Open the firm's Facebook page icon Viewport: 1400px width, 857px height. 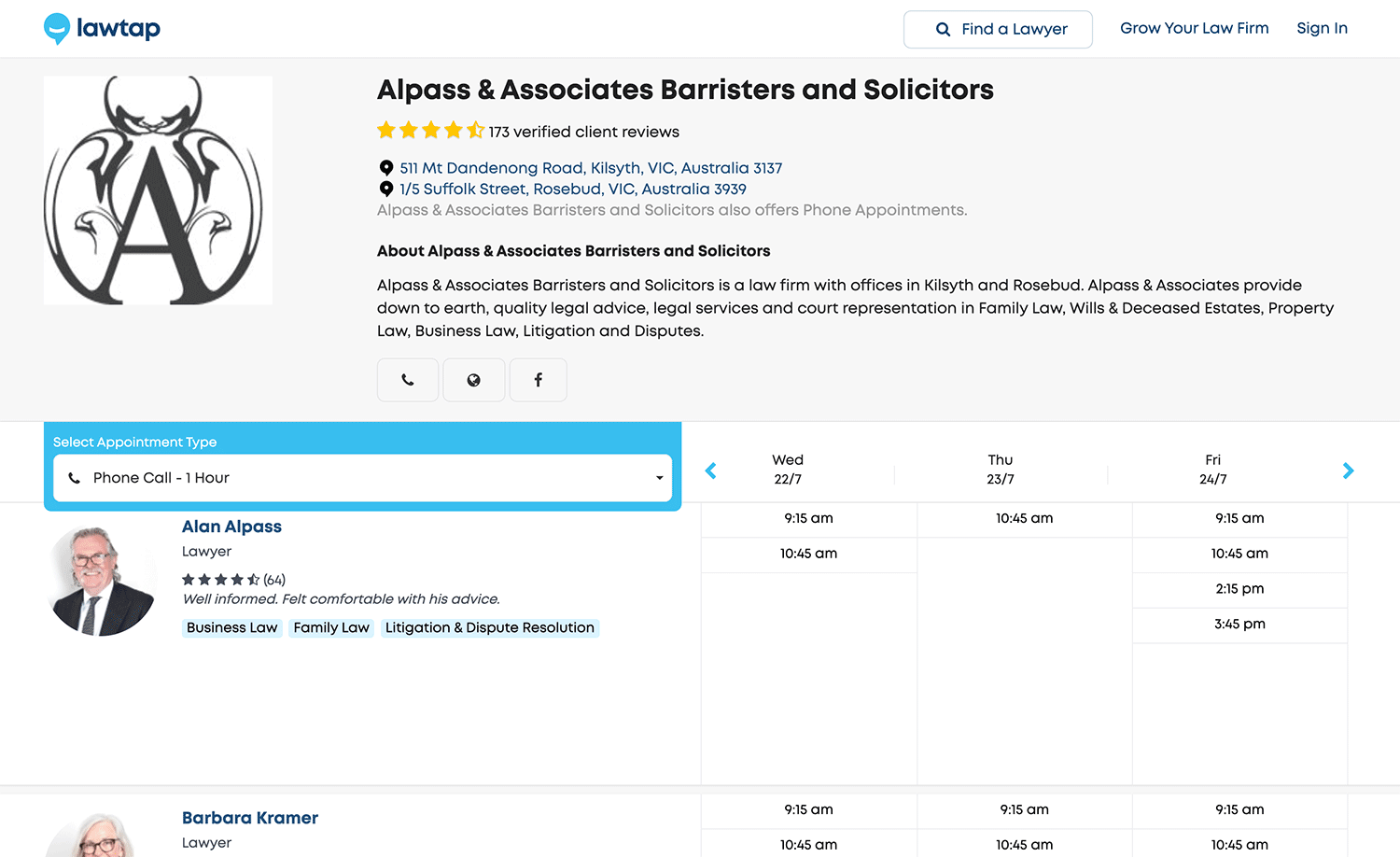539,380
